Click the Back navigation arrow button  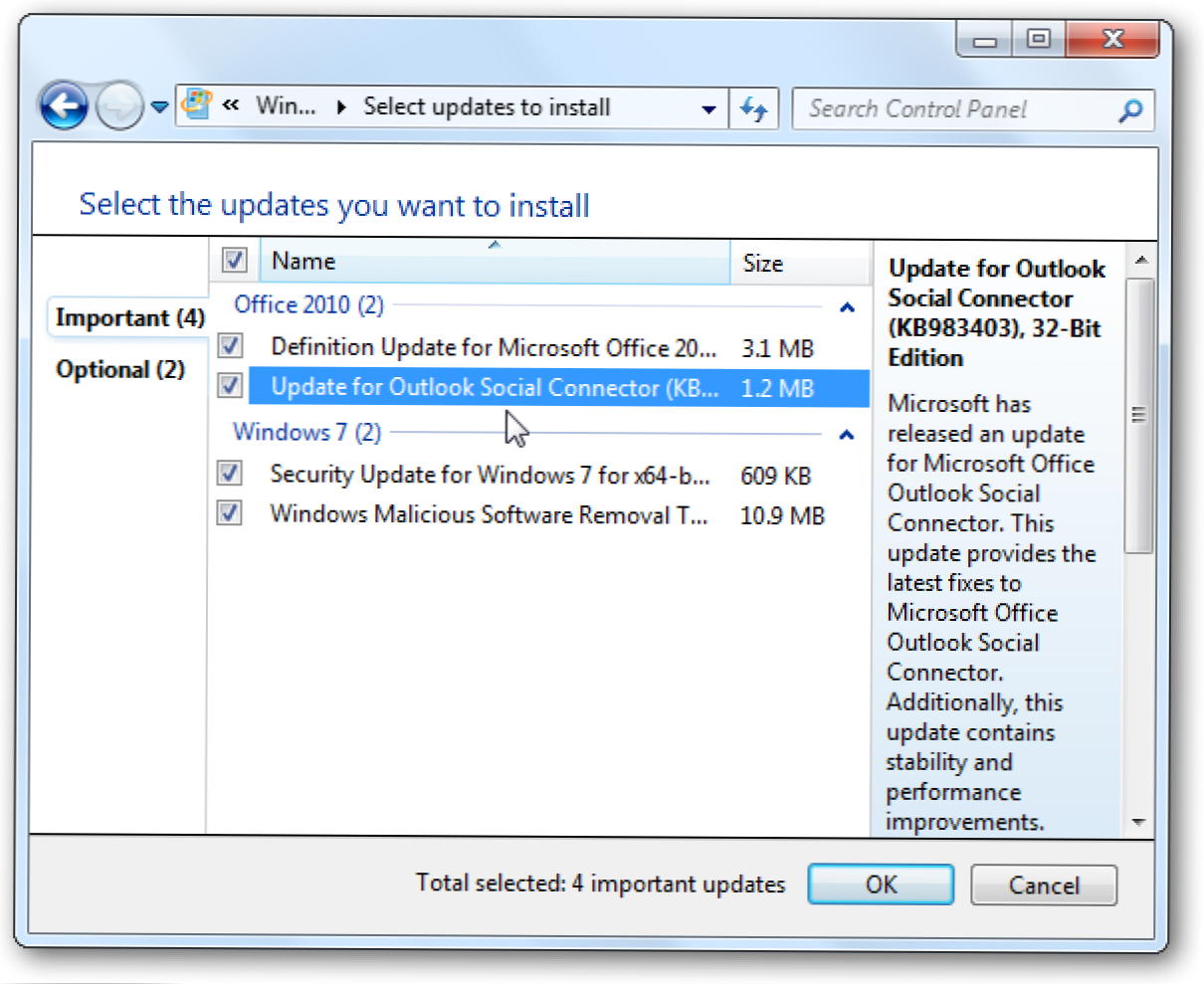(65, 106)
